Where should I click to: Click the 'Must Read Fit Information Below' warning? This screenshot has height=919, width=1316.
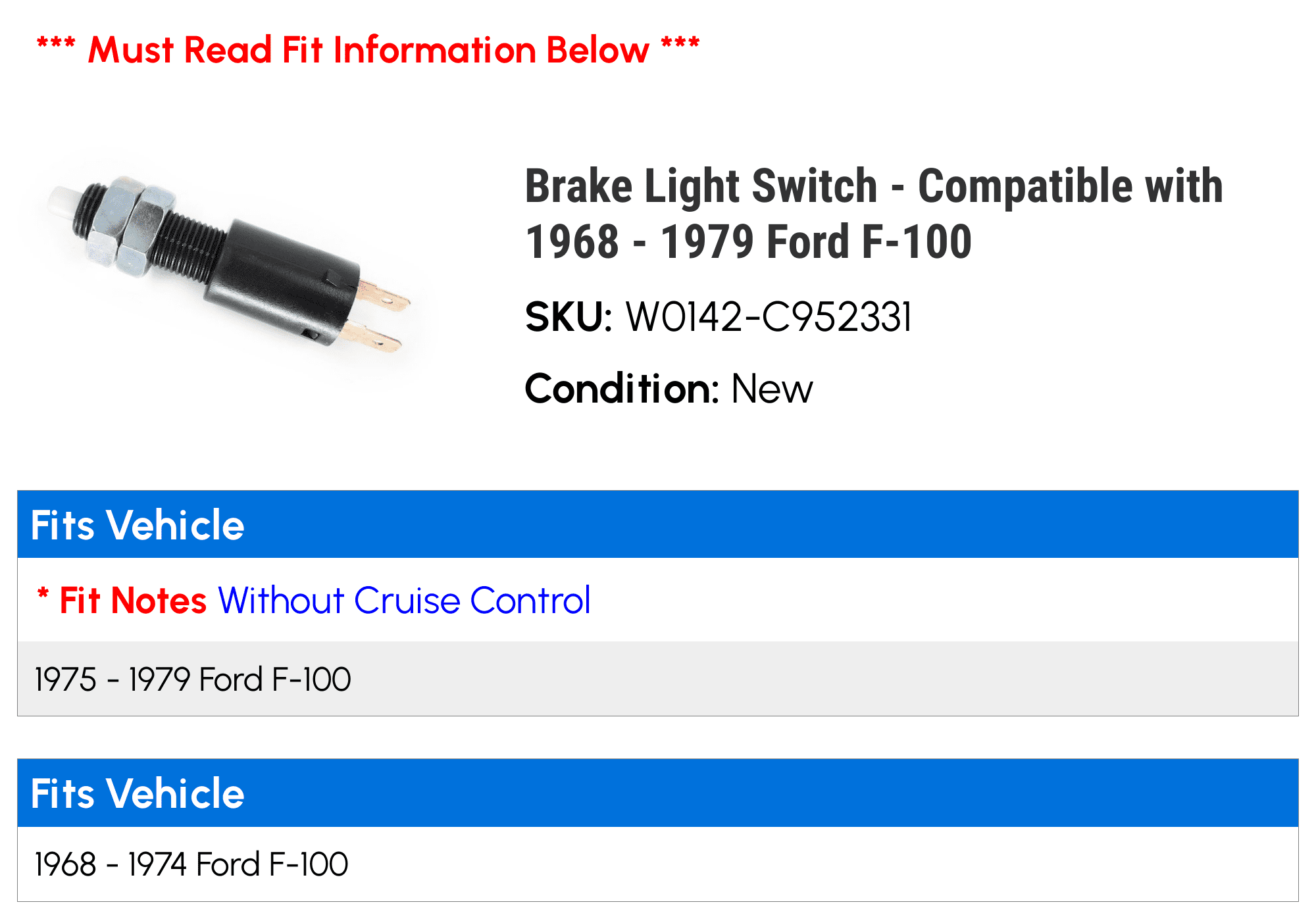(368, 50)
